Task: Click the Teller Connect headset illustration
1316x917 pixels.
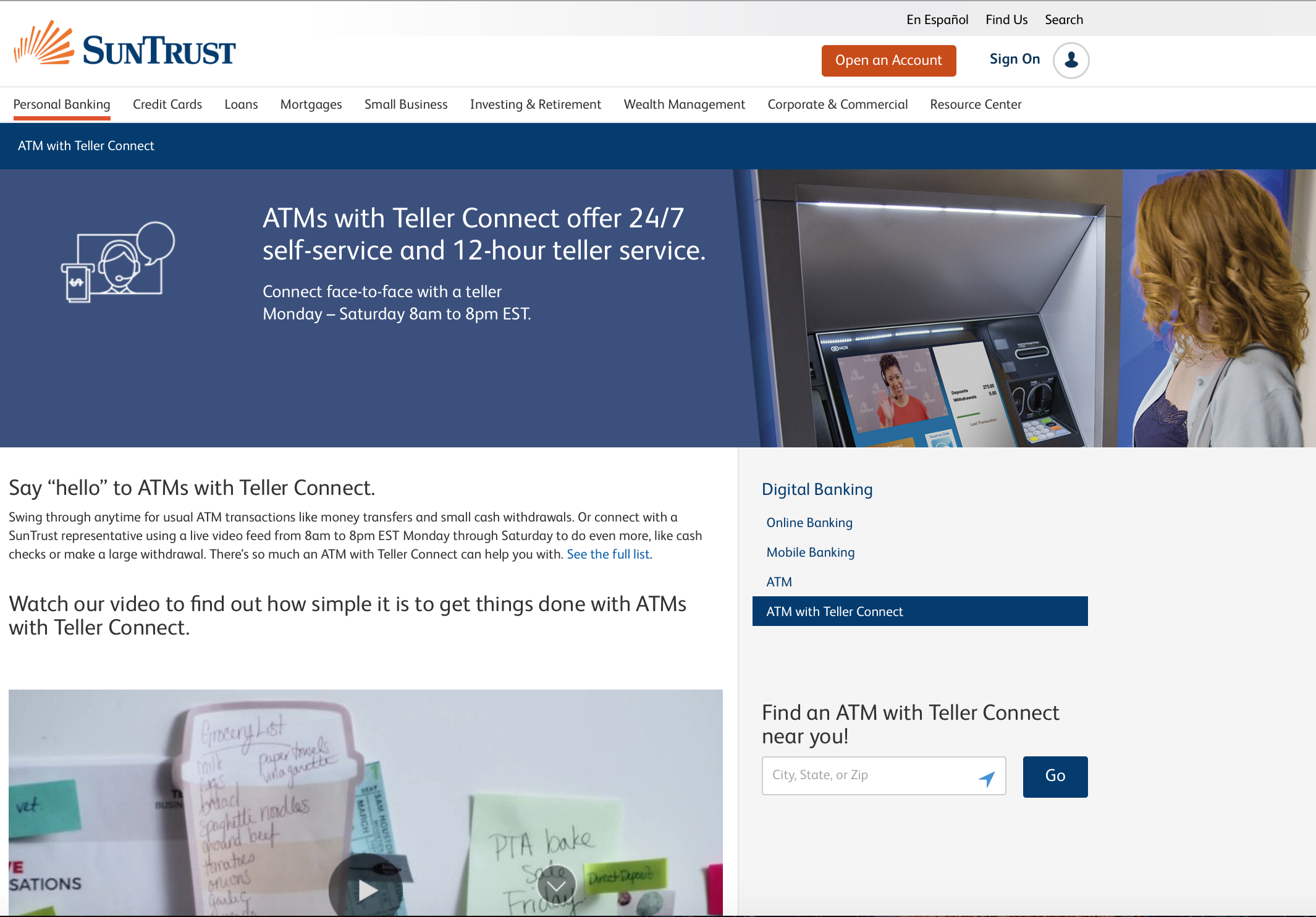Action: point(118,262)
